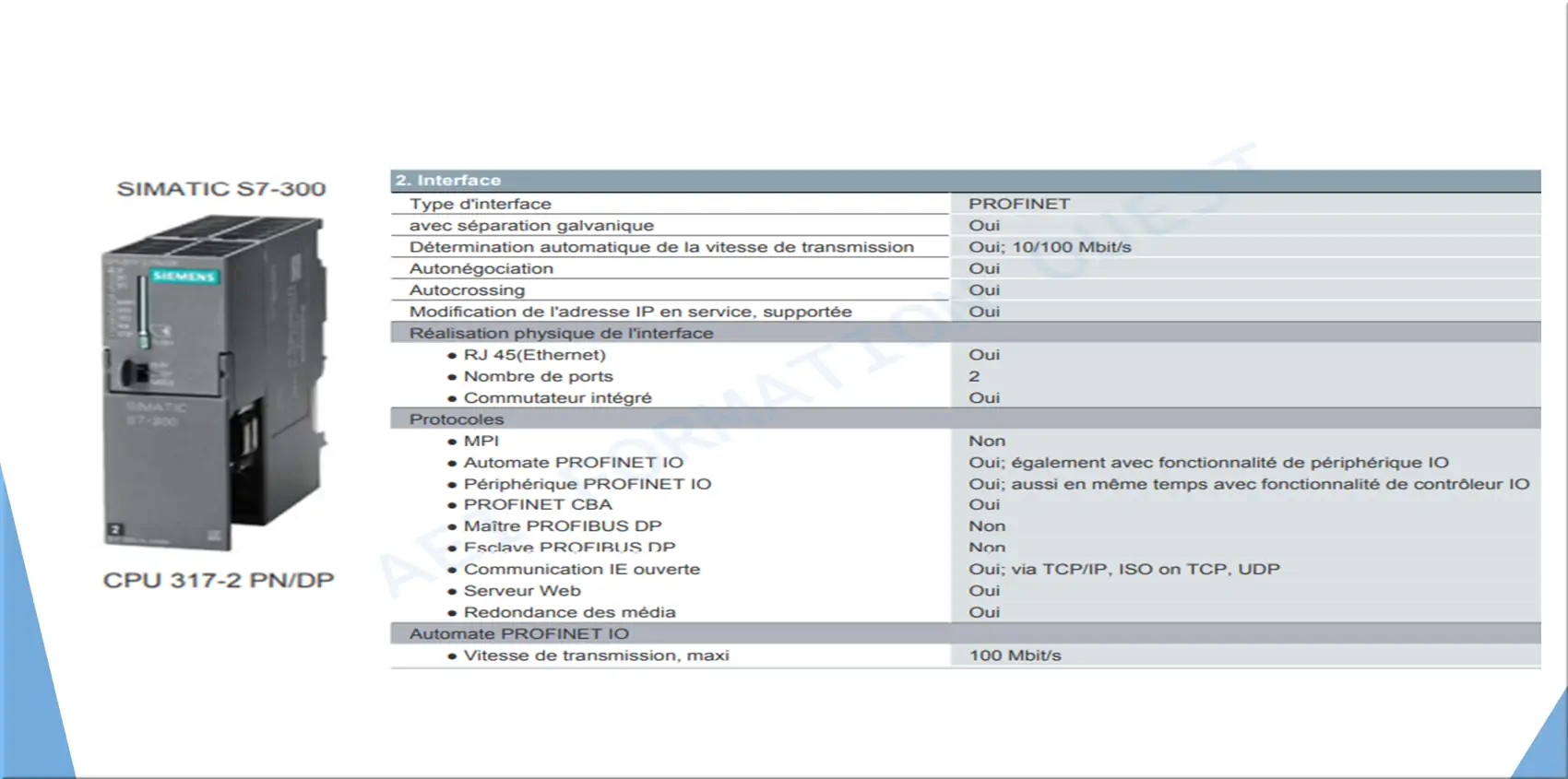Viewport: 1568px width, 779px height.
Task: Select Non value in Esclave PROFIBUS DP row
Action: [x=987, y=548]
